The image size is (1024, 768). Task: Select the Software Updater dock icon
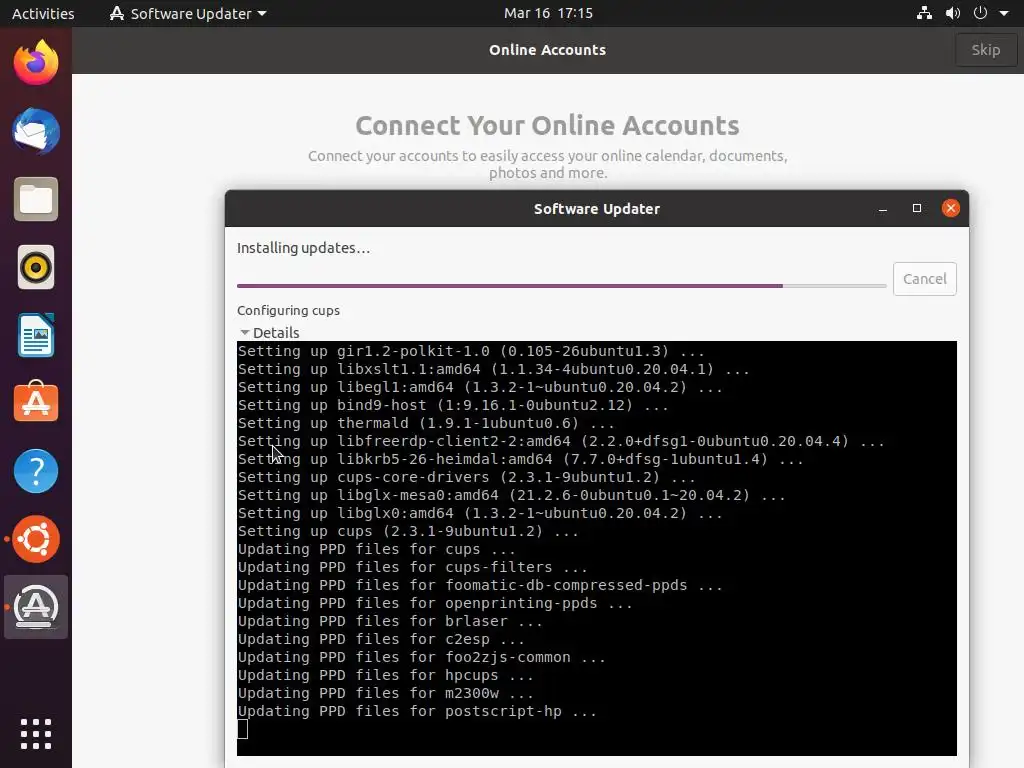point(36,607)
